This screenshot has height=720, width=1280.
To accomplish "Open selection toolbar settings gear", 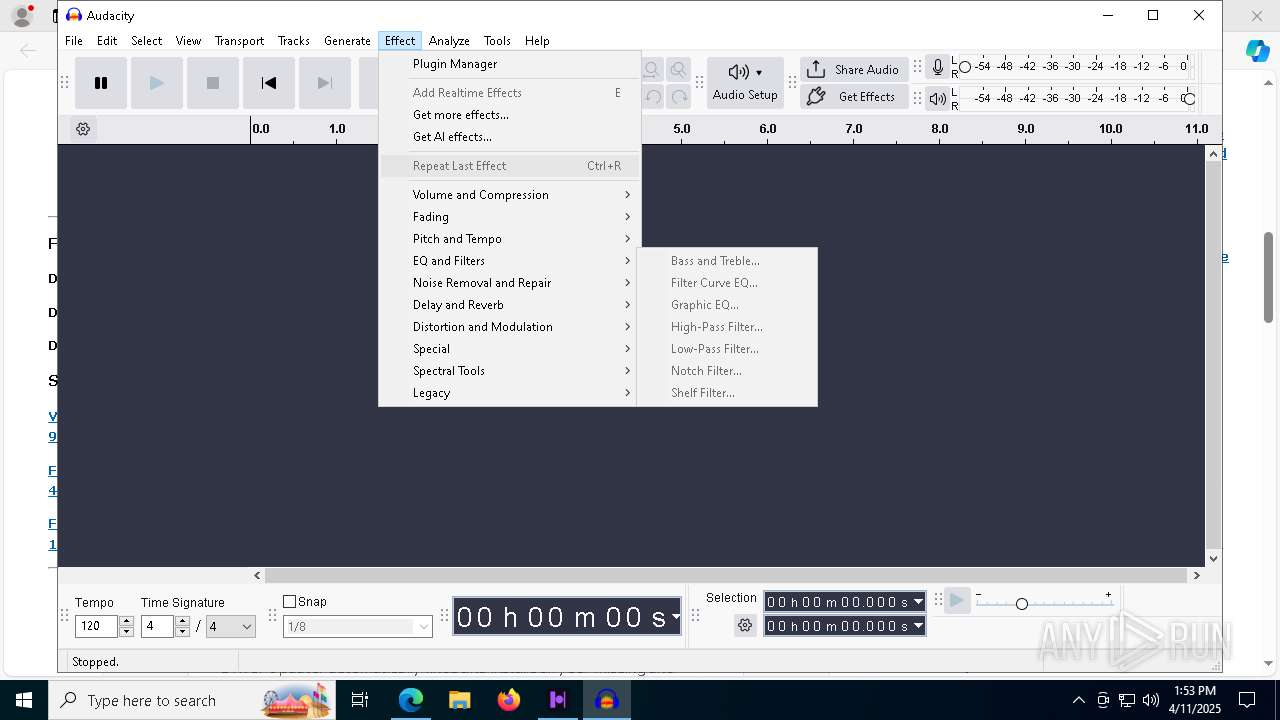I will [x=745, y=625].
